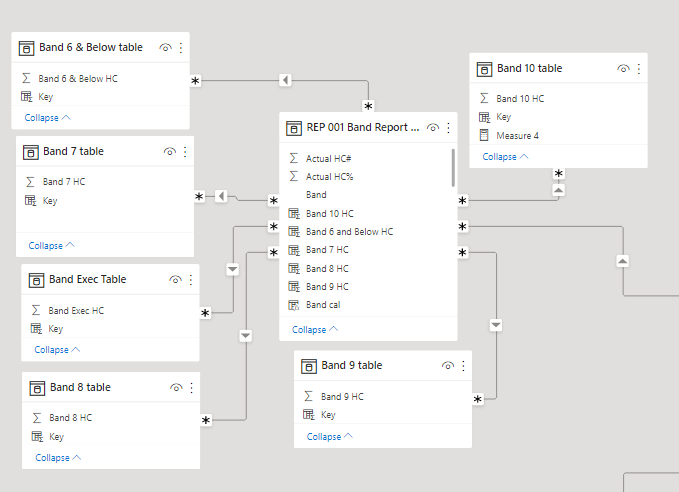
Task: Click the calculated column icon beside Band cal
Action: click(x=294, y=305)
